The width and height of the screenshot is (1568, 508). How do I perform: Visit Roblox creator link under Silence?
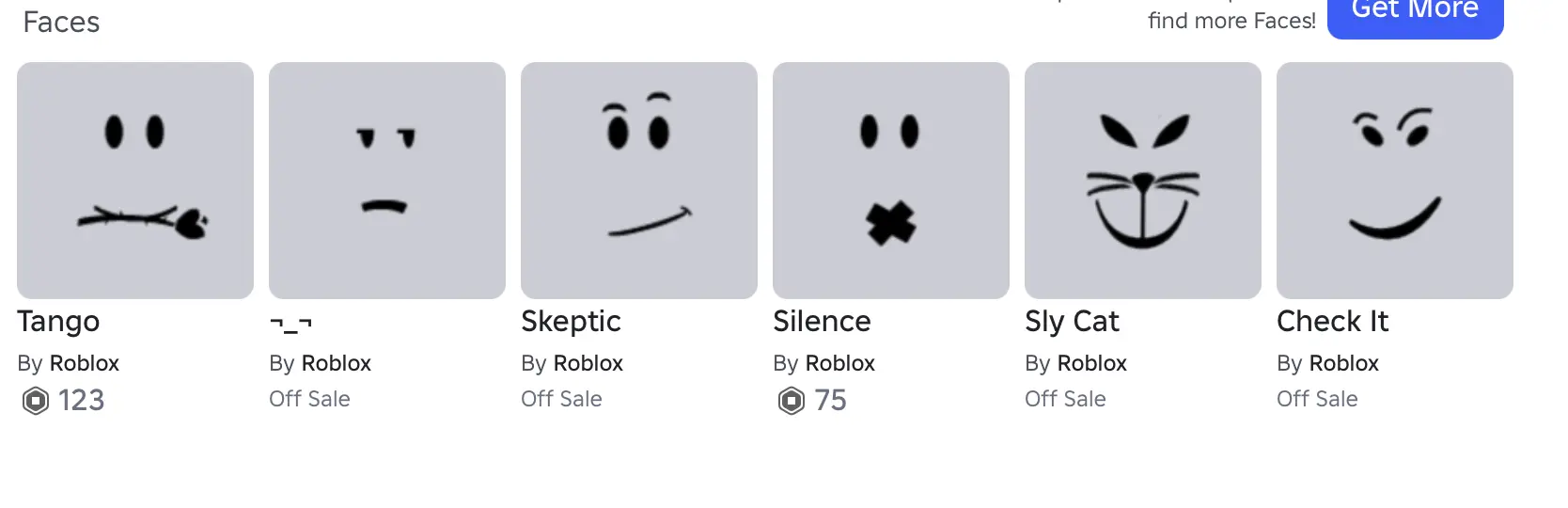[x=840, y=363]
